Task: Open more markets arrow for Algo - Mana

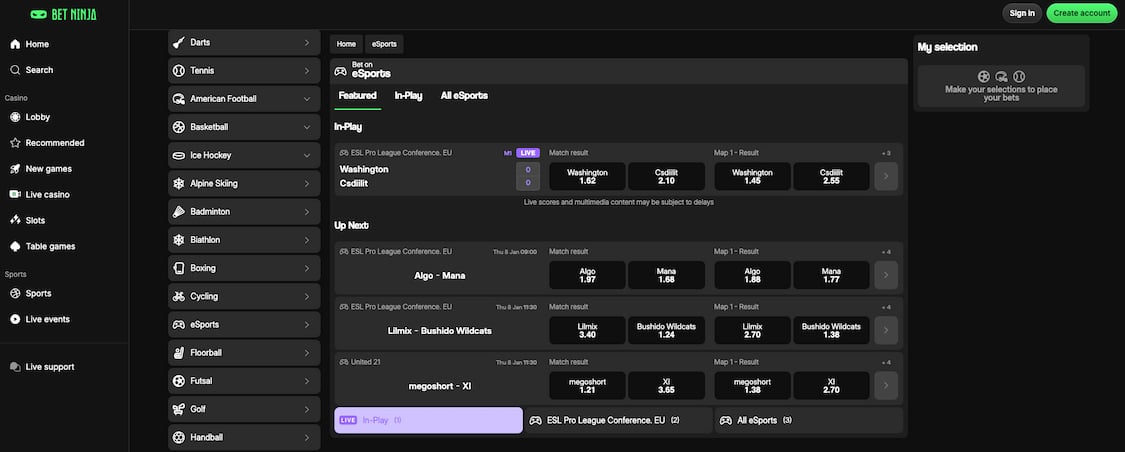Action: coord(886,275)
